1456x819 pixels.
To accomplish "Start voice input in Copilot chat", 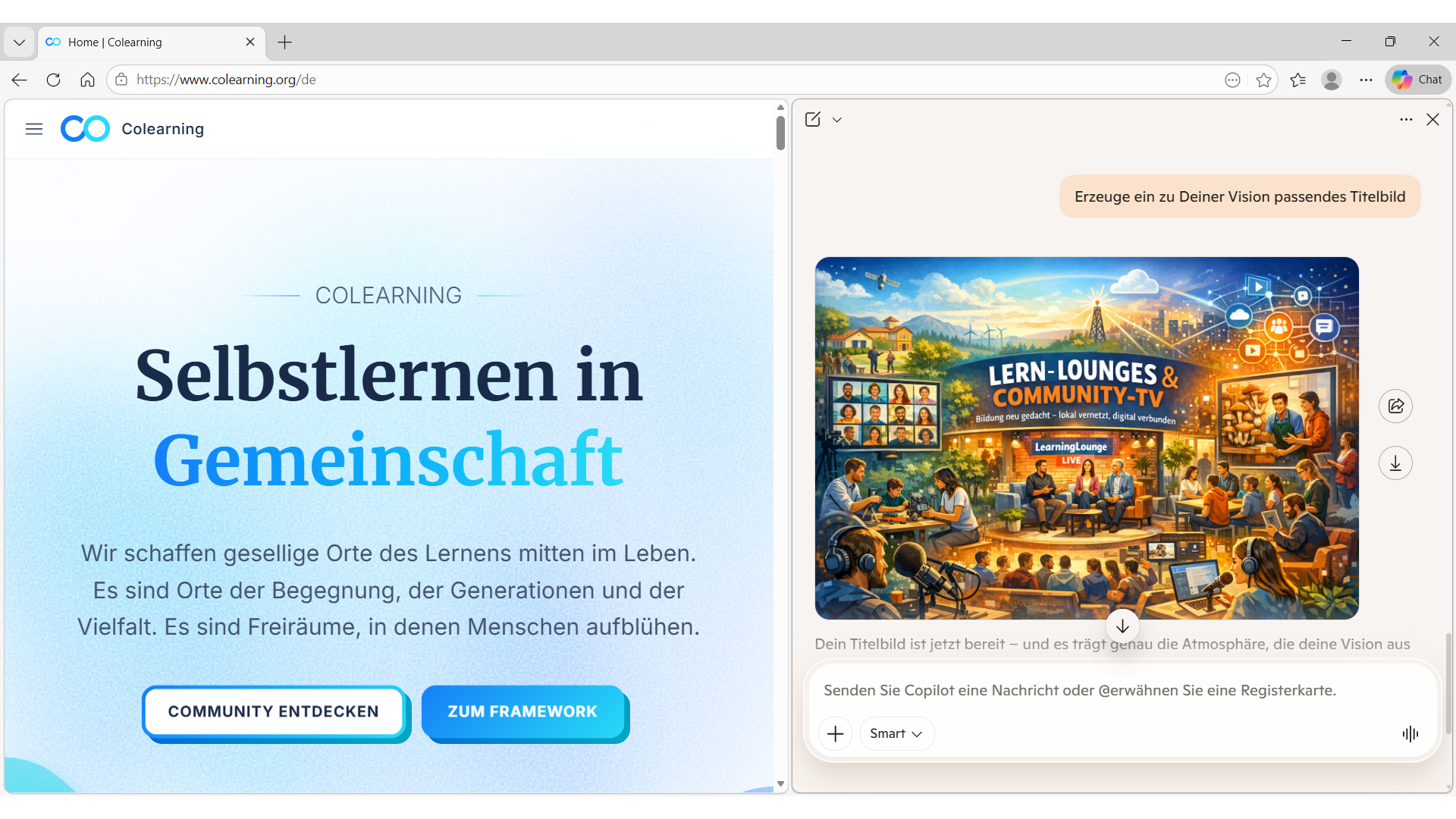I will (x=1410, y=733).
